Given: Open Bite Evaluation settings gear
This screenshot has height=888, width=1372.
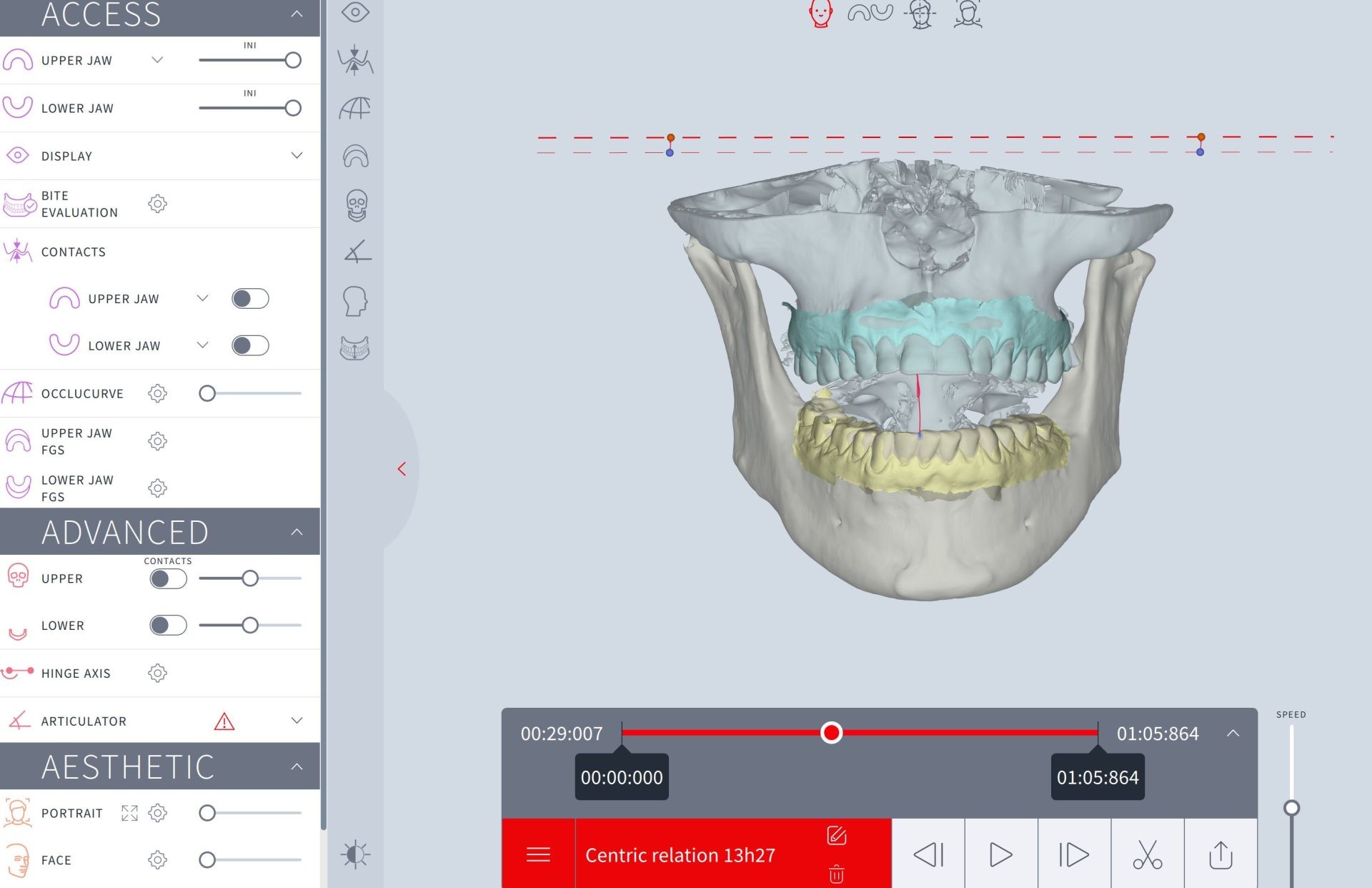Looking at the screenshot, I should [157, 204].
